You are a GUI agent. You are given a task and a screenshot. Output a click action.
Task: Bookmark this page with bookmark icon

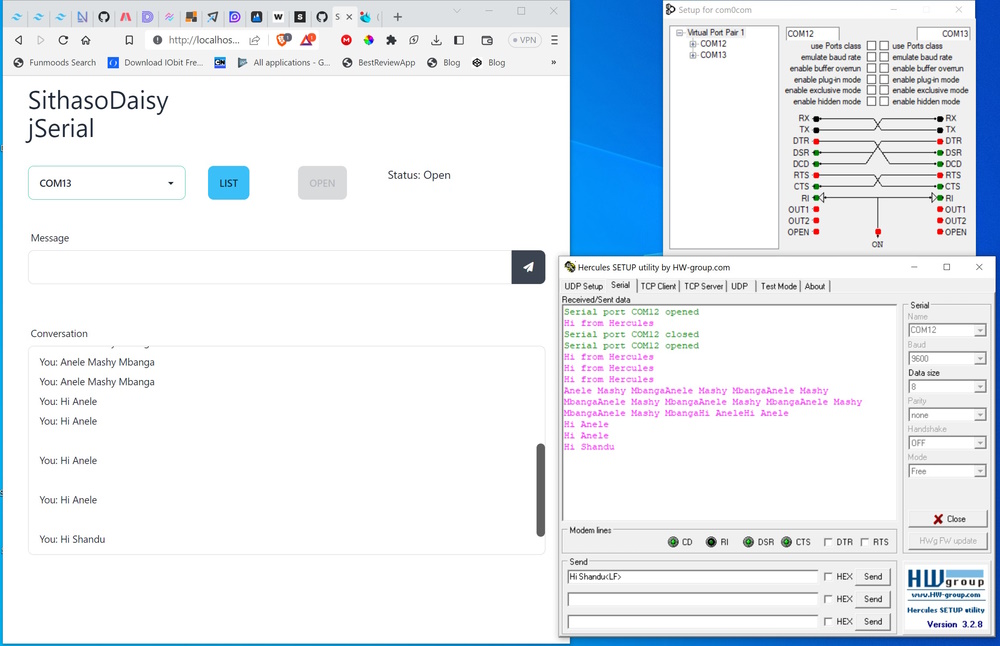[129, 40]
